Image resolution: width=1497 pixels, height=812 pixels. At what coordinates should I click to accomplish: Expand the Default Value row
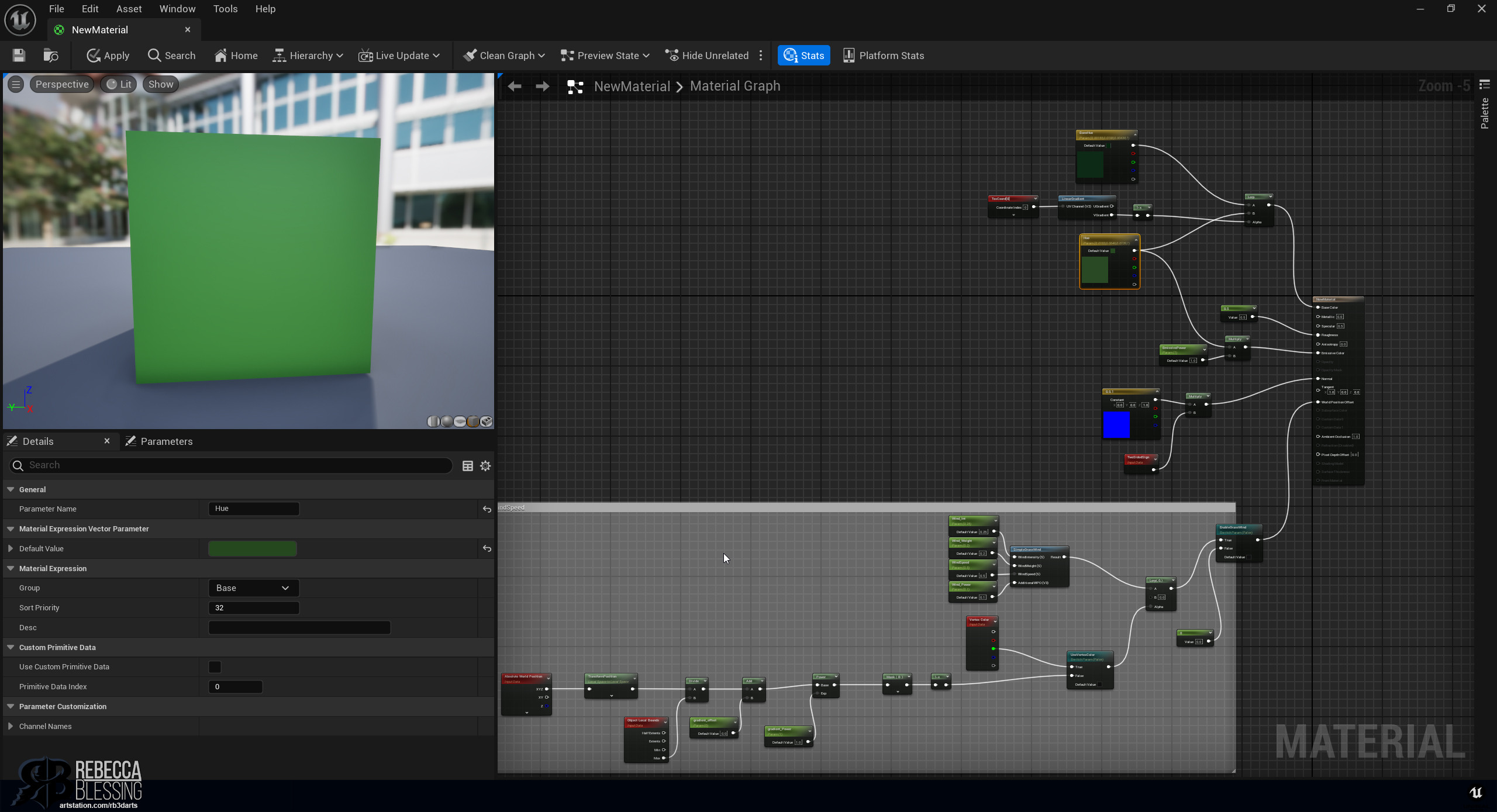coord(11,548)
